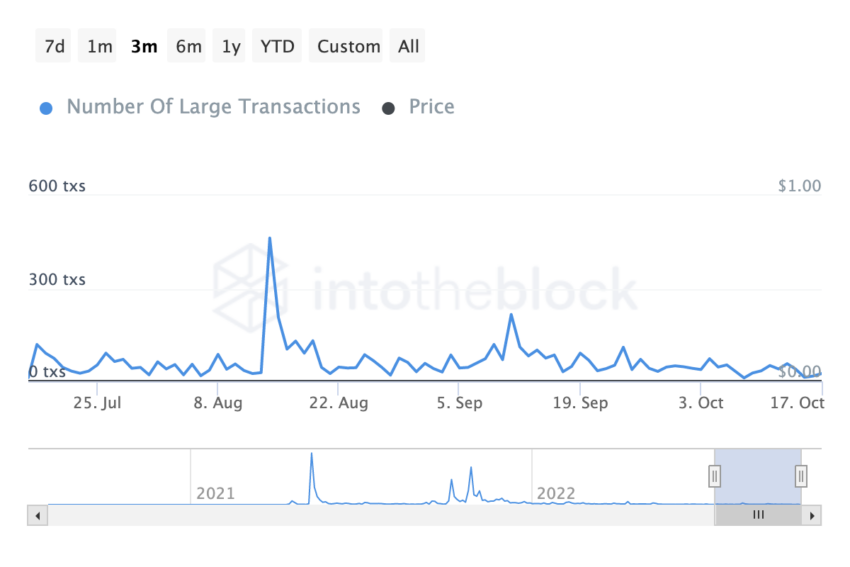
Task: Toggle the Price series legend
Action: 431,107
